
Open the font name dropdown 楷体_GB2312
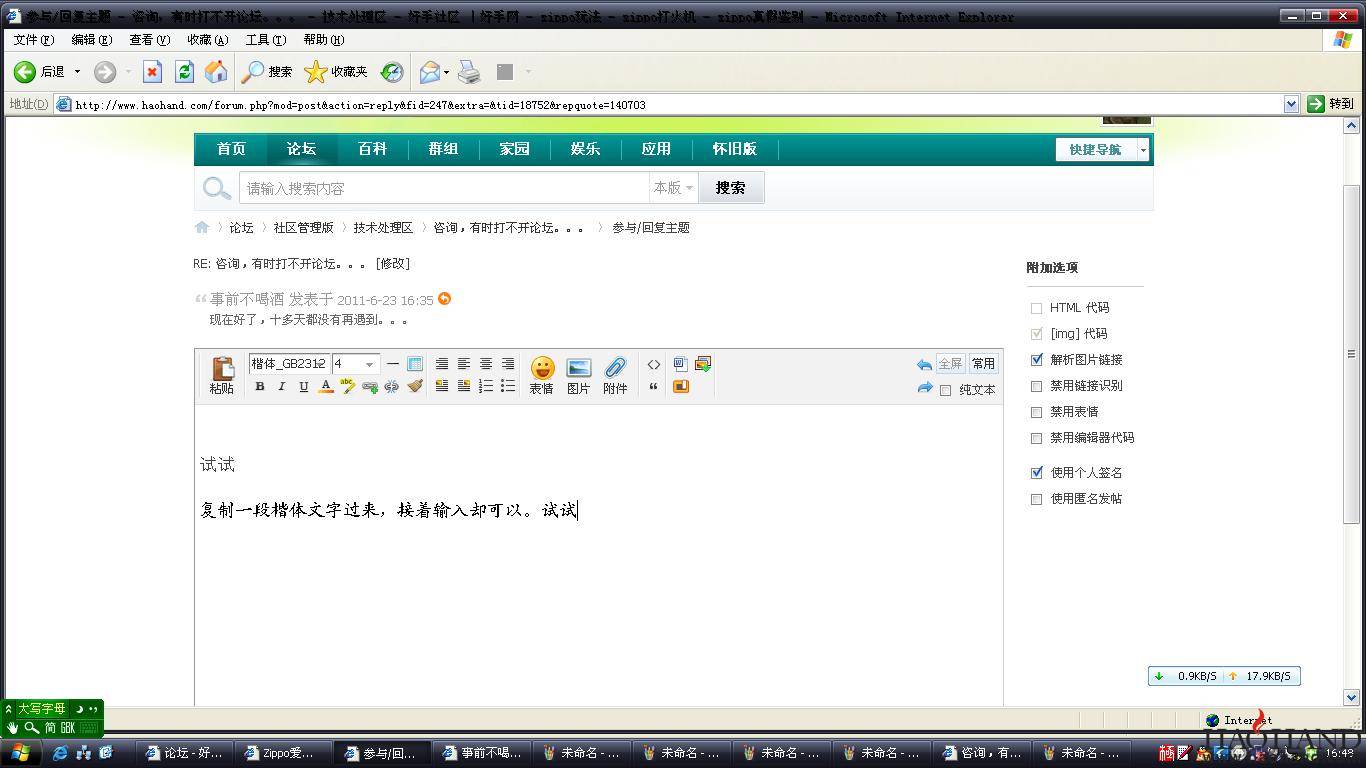click(289, 364)
